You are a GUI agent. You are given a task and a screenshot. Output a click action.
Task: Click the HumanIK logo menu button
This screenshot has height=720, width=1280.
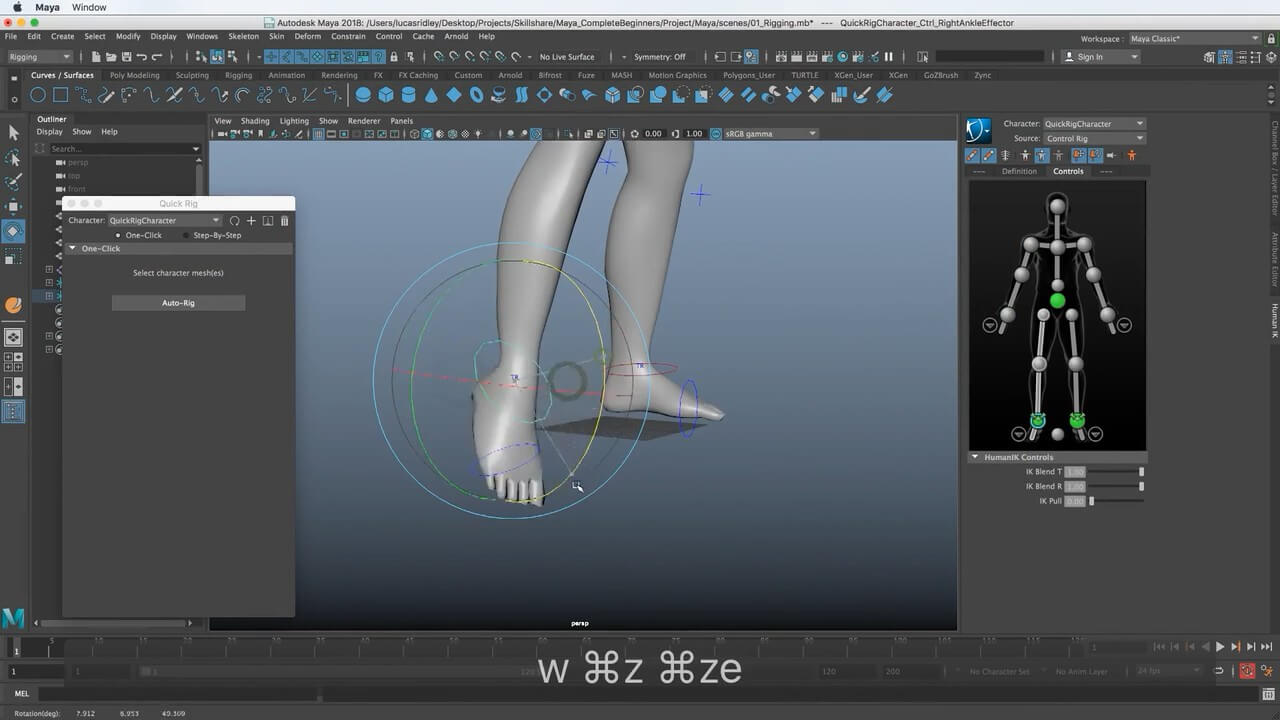pos(978,131)
